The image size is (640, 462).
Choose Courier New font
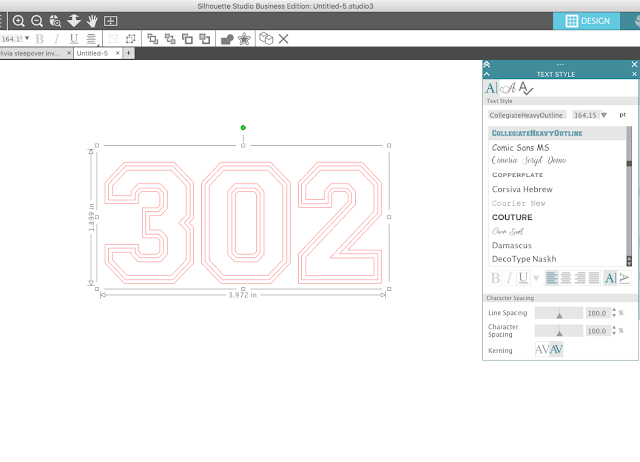point(518,203)
